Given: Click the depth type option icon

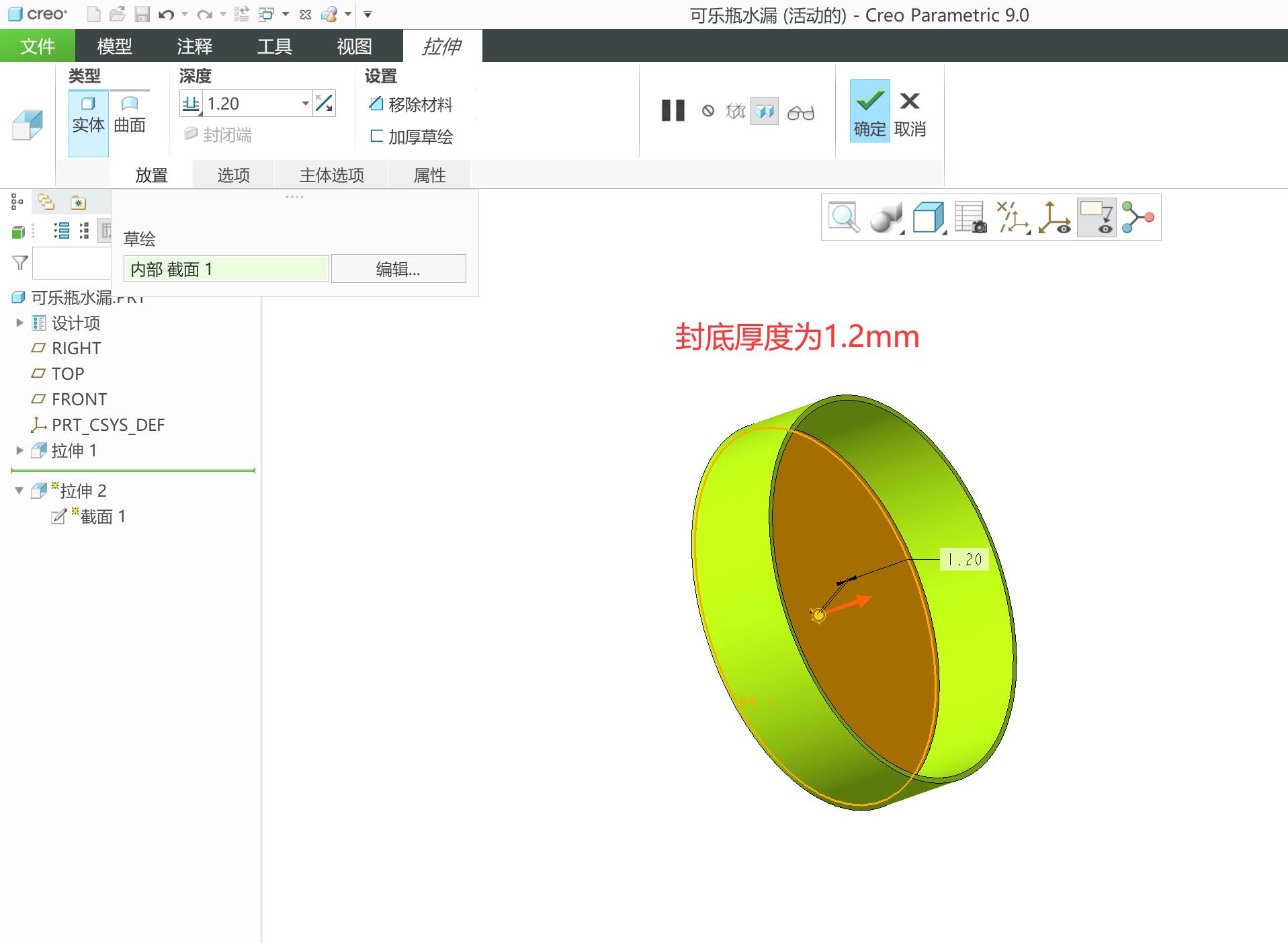Looking at the screenshot, I should click(x=191, y=104).
